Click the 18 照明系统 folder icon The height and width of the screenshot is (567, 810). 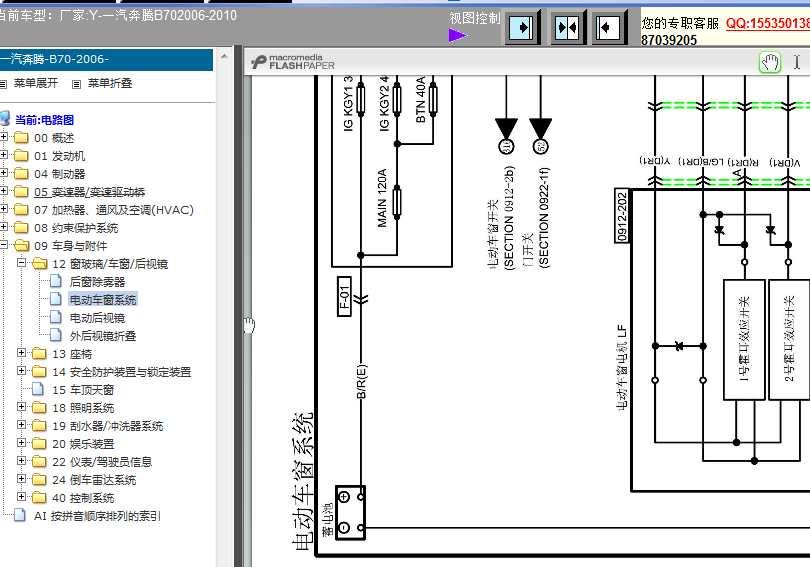click(39, 408)
